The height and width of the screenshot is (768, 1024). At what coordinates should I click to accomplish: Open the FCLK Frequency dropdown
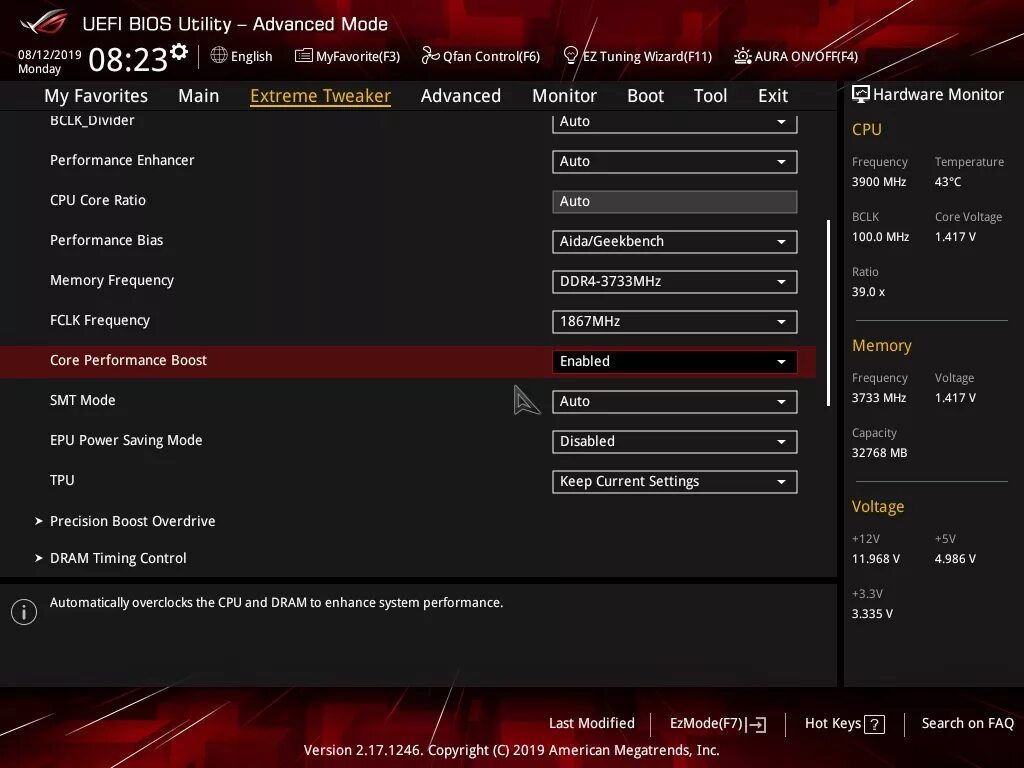pyautogui.click(x=673, y=321)
